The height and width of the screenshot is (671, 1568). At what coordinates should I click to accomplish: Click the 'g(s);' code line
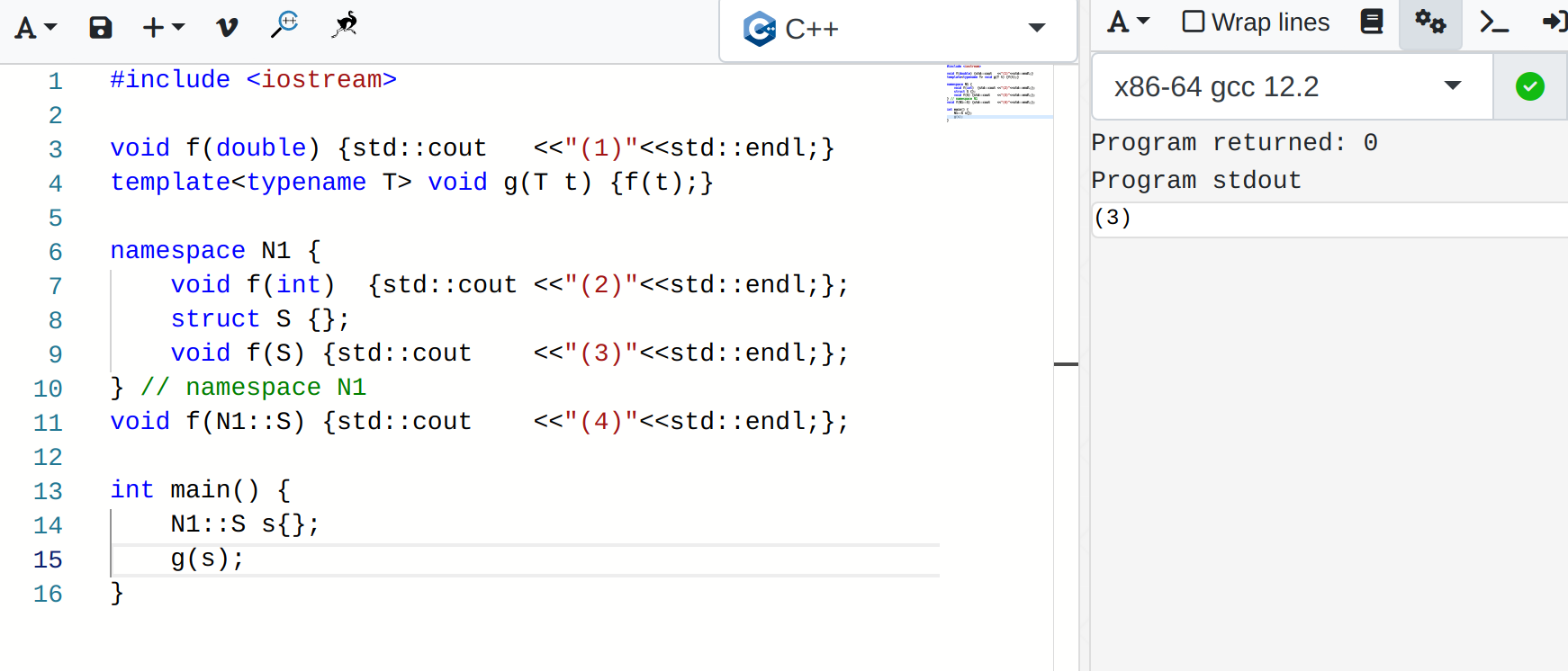click(207, 559)
